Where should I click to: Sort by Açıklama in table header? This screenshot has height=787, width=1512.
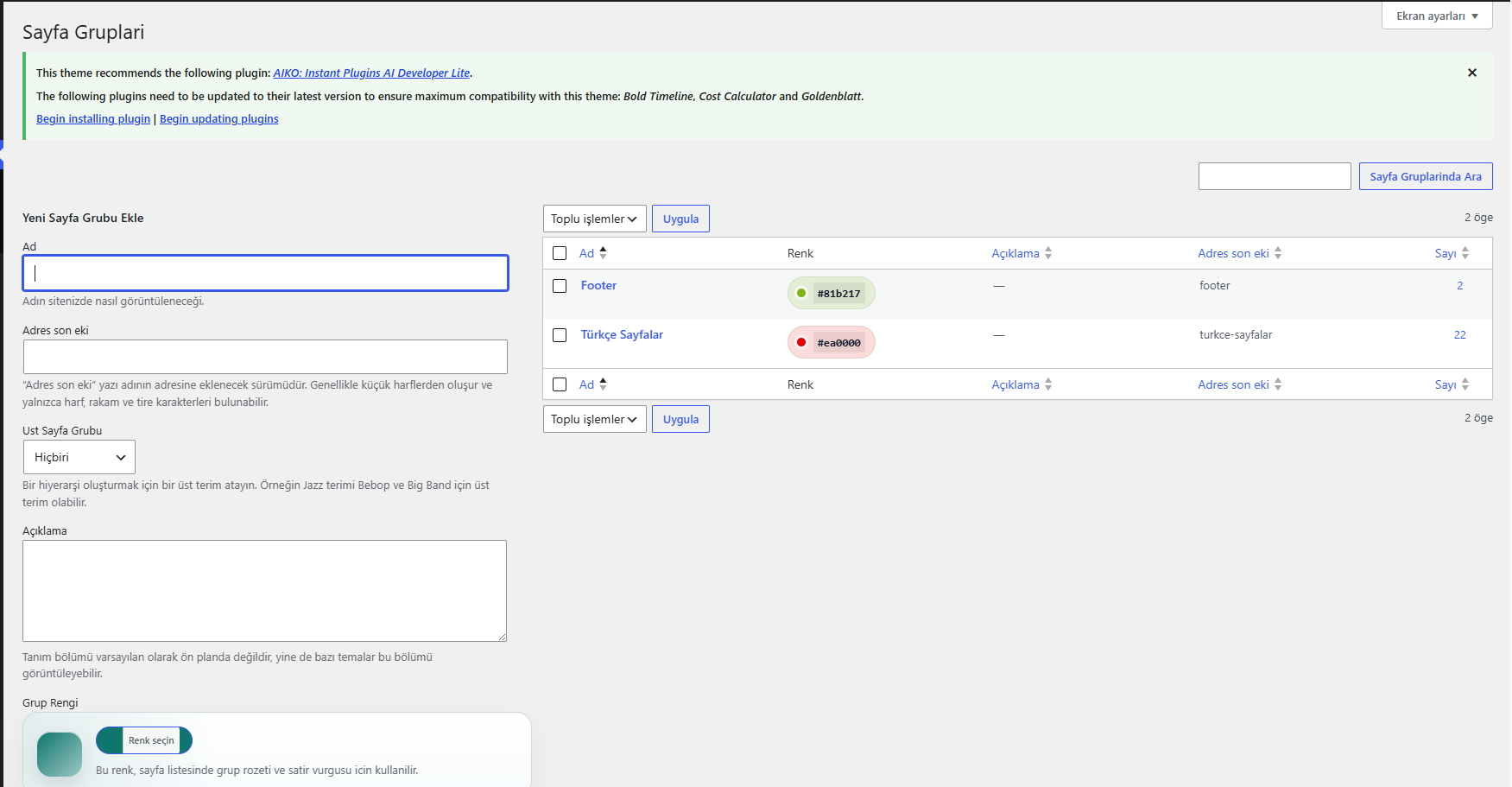(x=1022, y=253)
